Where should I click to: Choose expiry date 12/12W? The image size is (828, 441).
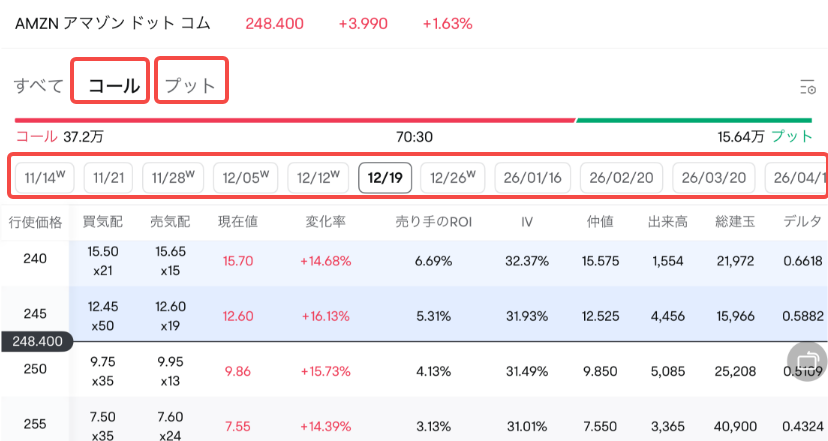[x=318, y=178]
